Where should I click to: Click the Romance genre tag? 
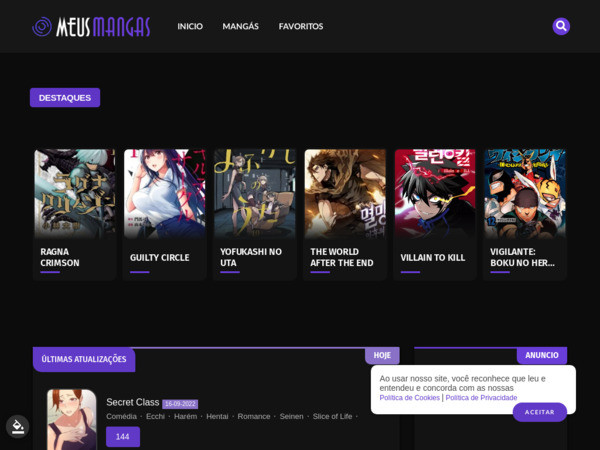(254, 416)
